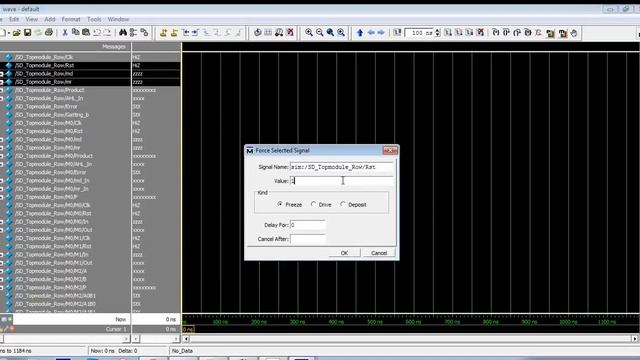Viewport: 640px width, 360px height.
Task: Break simulation red X icon after run icons
Action: pyautogui.click(x=480, y=33)
